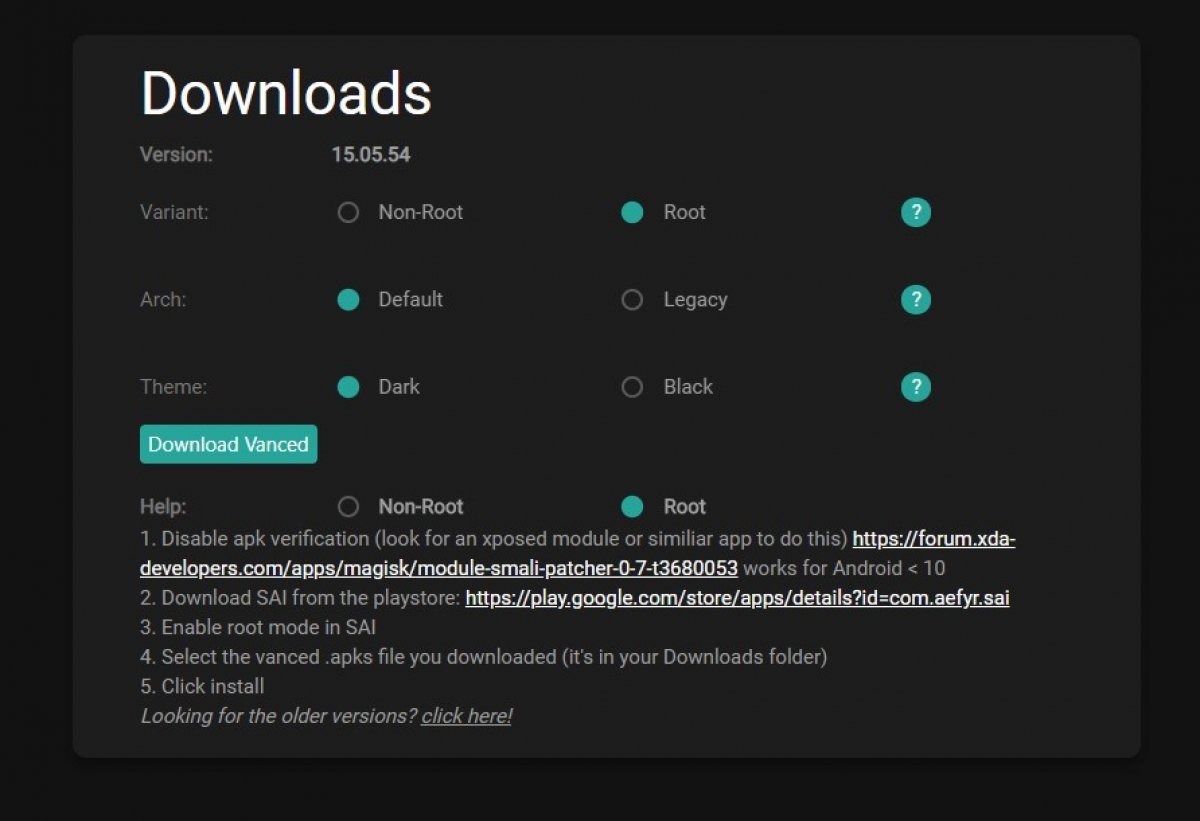Screen dimensions: 1200x821
Task: Choose the Legacy arch option
Action: [x=632, y=299]
